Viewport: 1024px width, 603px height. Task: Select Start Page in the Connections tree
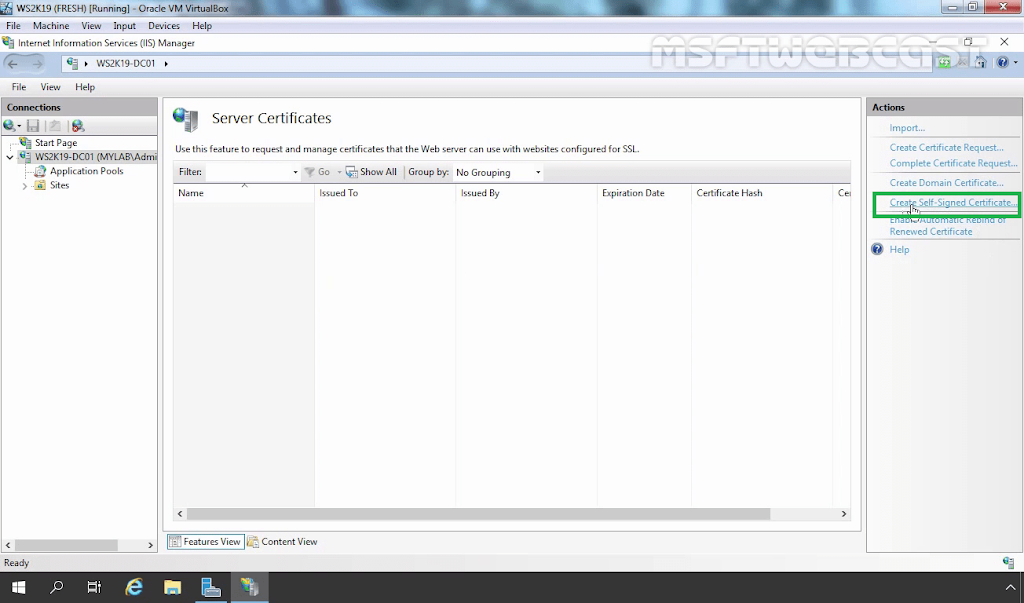pyautogui.click(x=56, y=142)
